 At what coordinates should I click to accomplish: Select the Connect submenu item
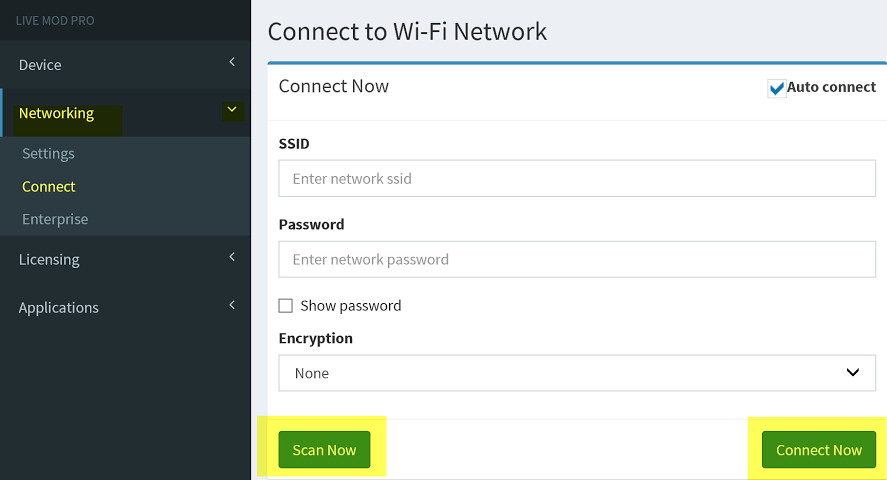(49, 187)
